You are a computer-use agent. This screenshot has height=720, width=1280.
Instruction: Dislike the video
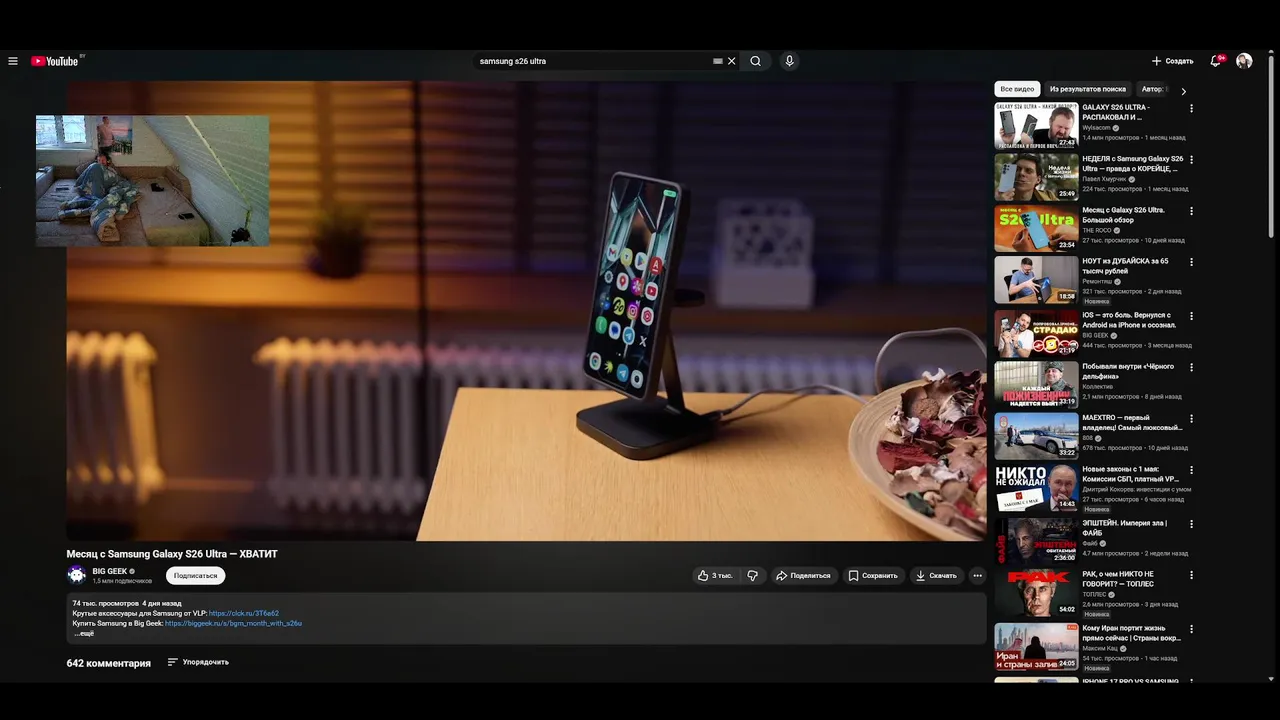[753, 576]
